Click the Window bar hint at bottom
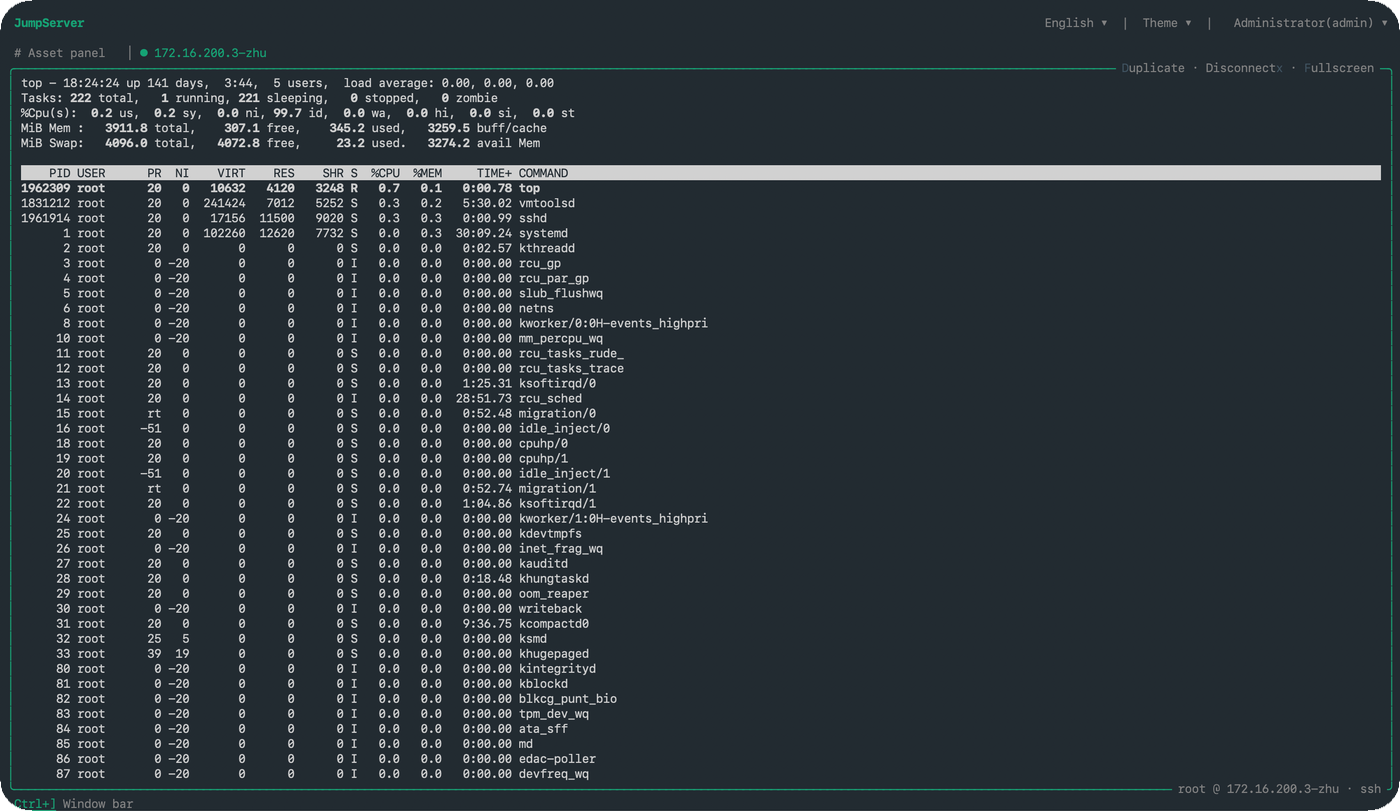This screenshot has width=1400, height=811. (x=98, y=804)
